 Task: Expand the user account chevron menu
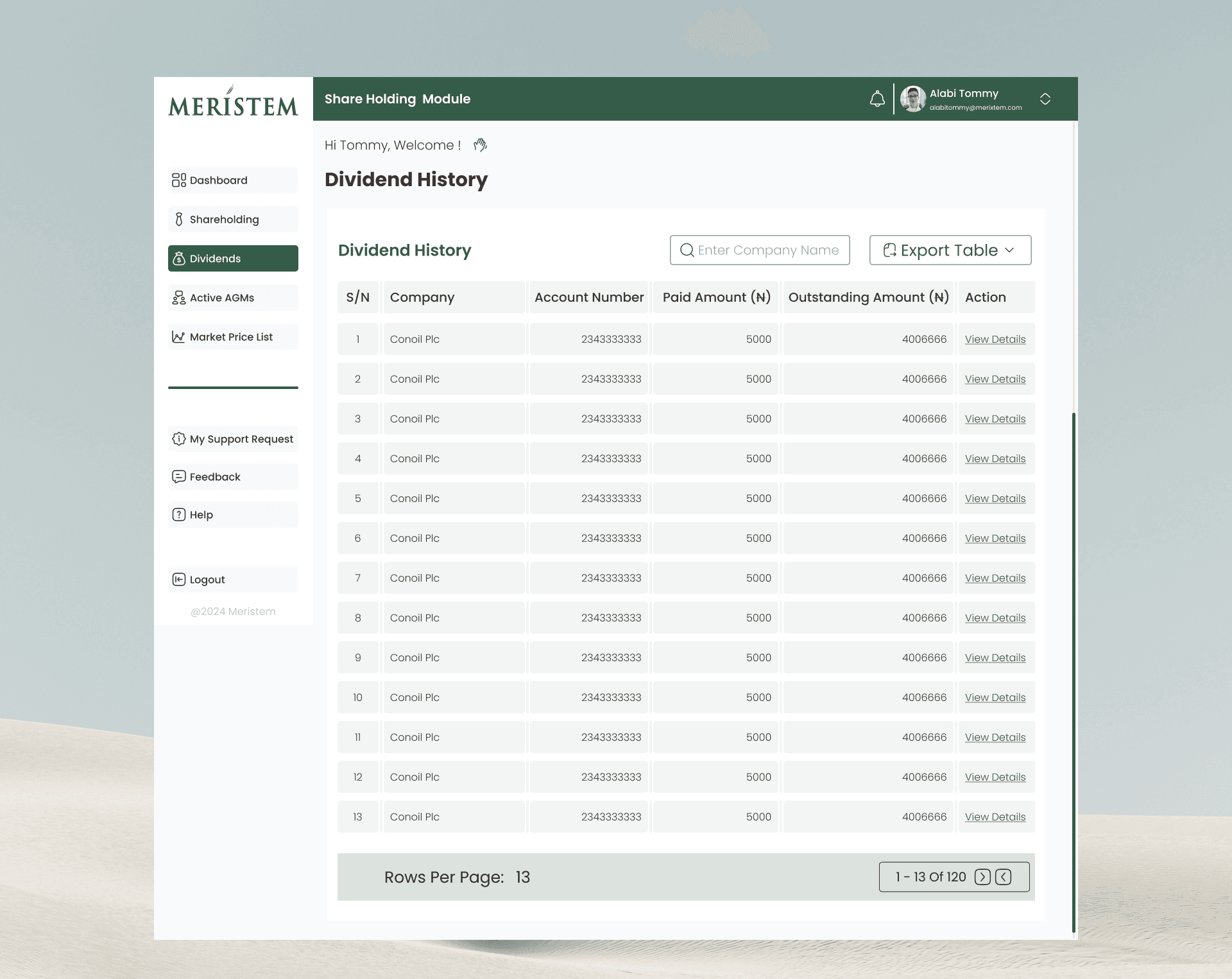pyautogui.click(x=1045, y=99)
